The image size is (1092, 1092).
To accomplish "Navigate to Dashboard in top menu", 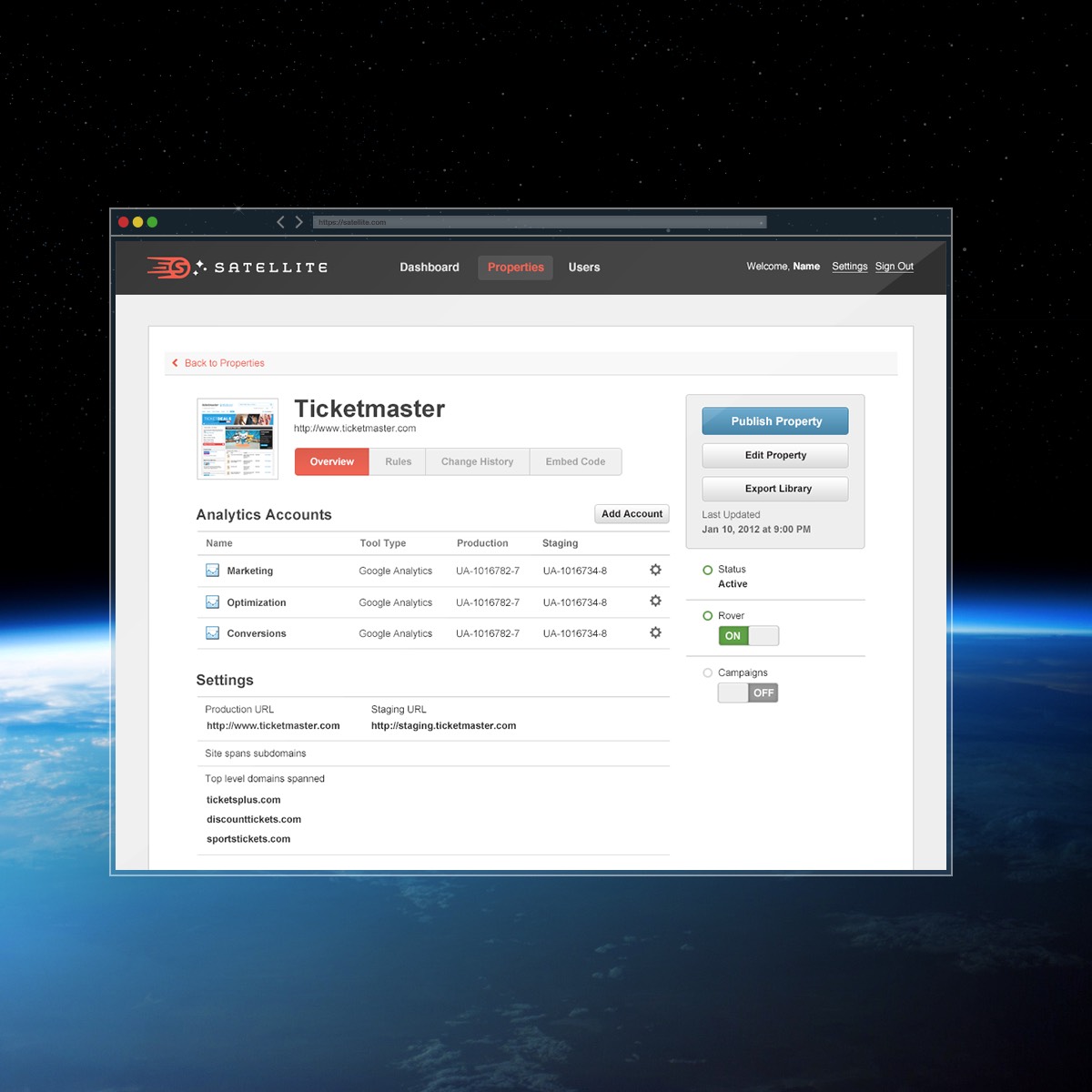I will (430, 268).
